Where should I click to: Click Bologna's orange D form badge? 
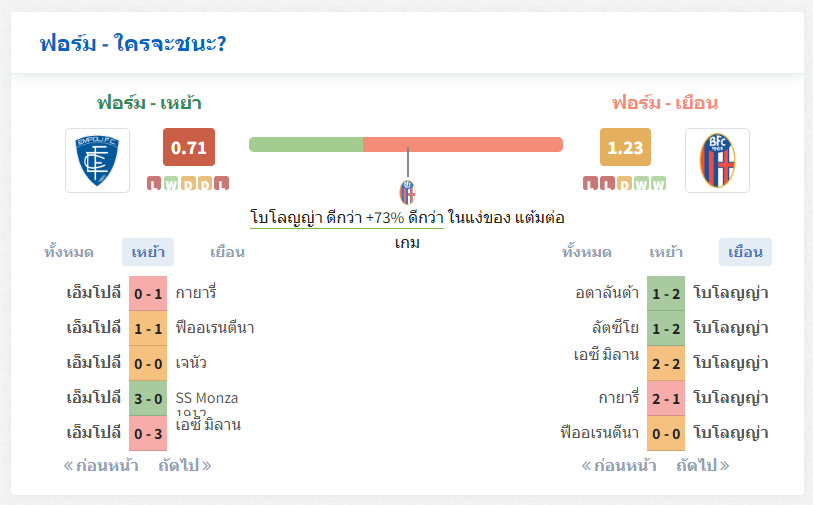click(x=624, y=183)
